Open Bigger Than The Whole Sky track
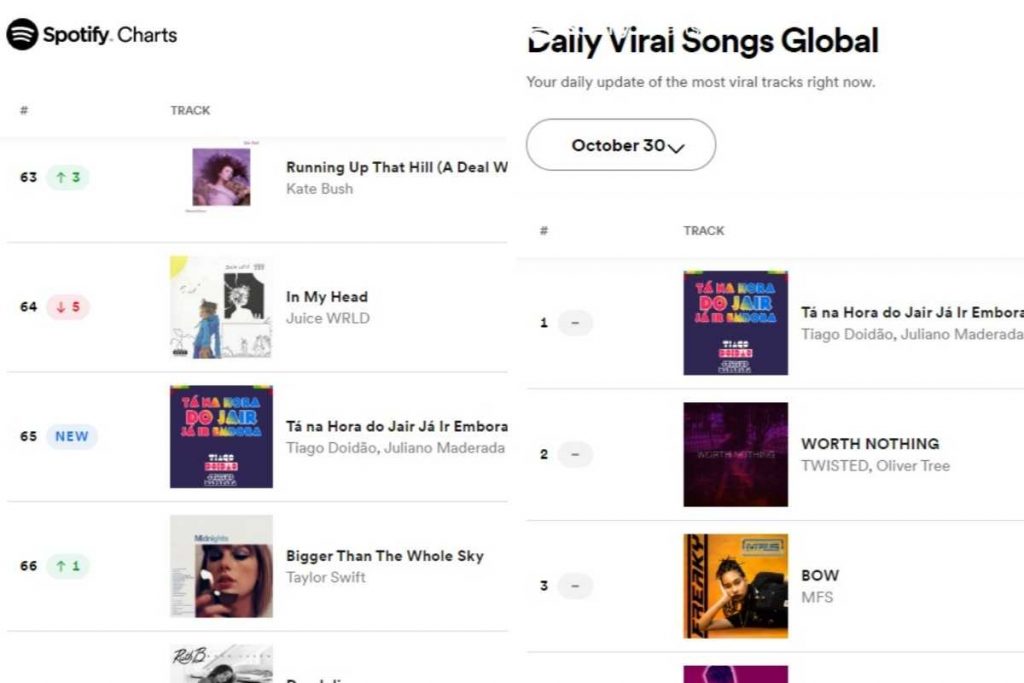The image size is (1024, 683). click(384, 556)
